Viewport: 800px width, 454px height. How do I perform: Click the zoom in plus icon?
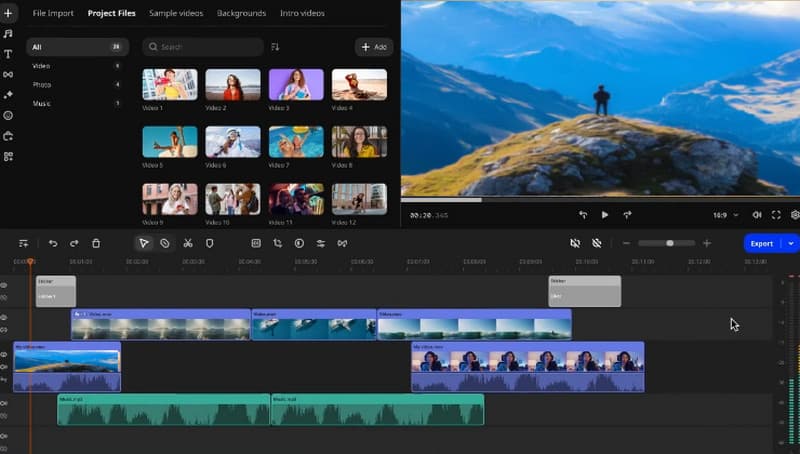tap(707, 243)
